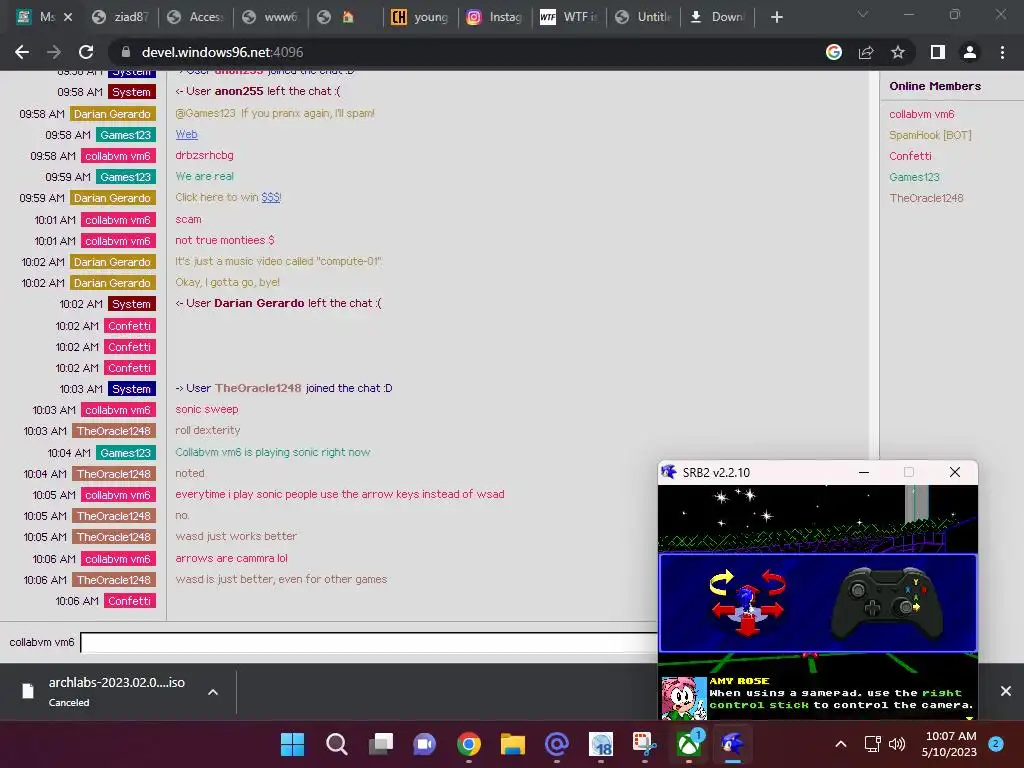Show hidden system tray icons

point(841,744)
